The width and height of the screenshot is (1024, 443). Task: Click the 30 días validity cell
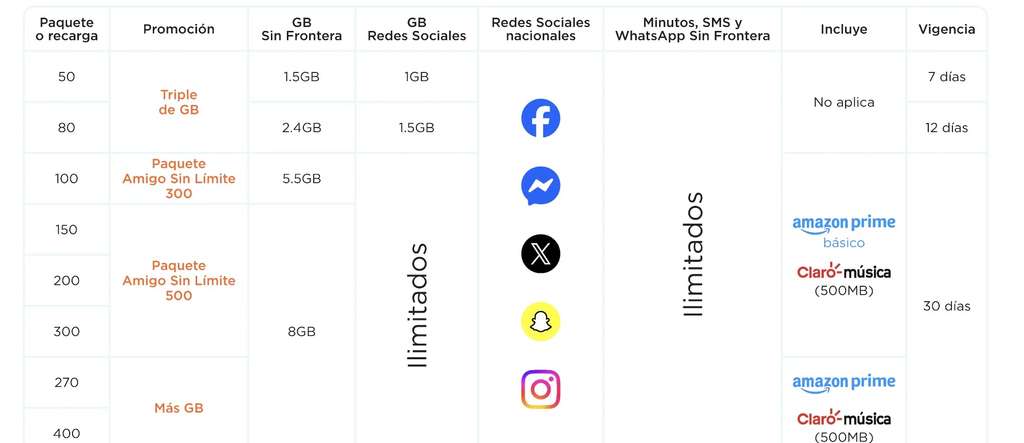[x=946, y=306]
